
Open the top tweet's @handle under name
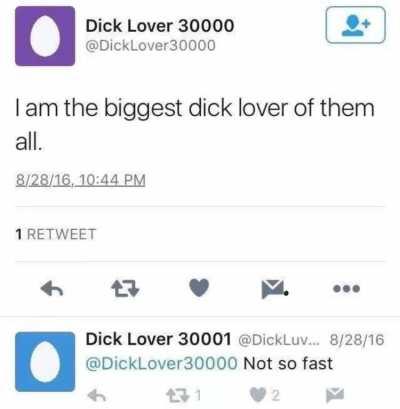[x=151, y=45]
